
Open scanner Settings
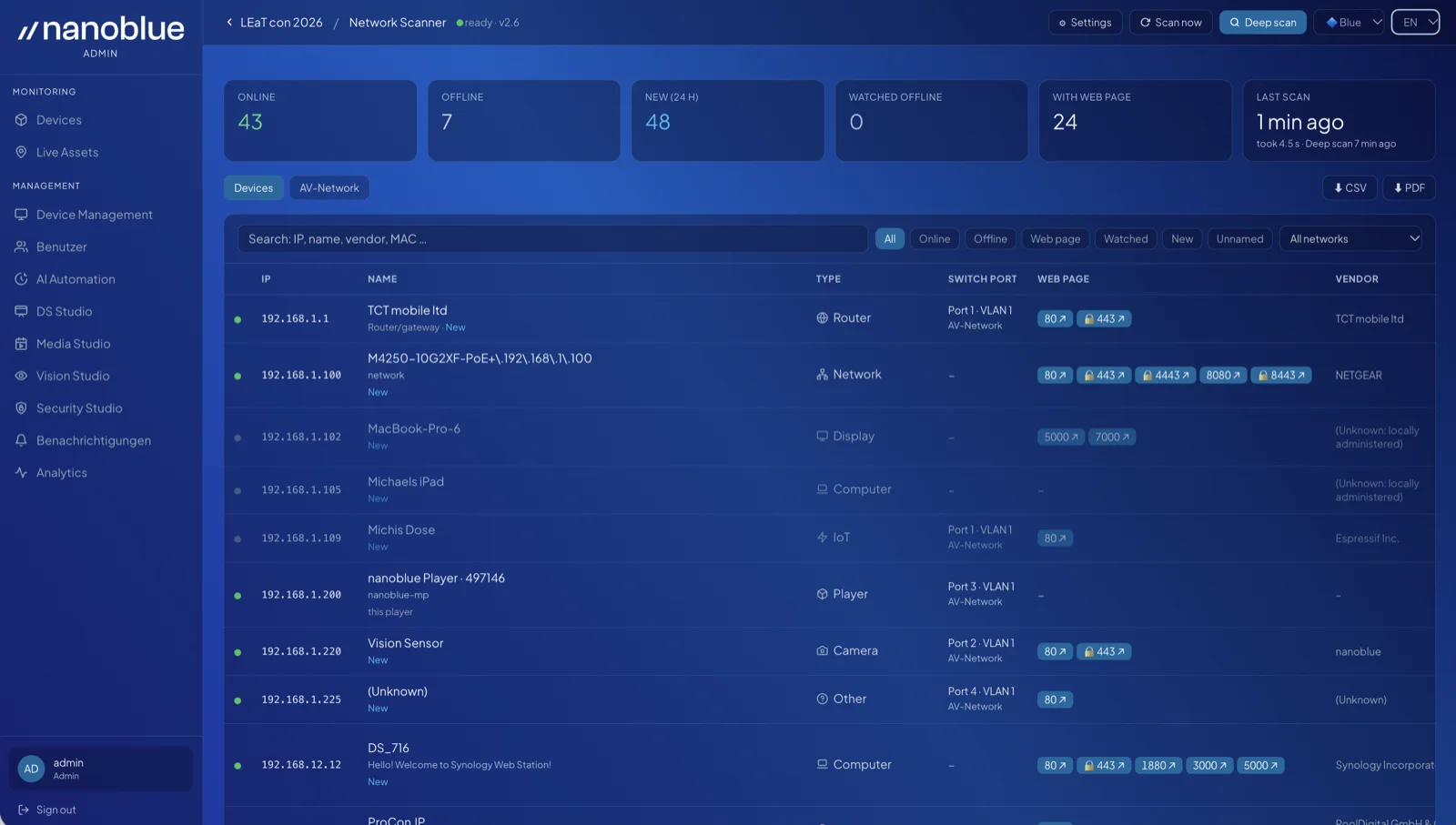1085,23
